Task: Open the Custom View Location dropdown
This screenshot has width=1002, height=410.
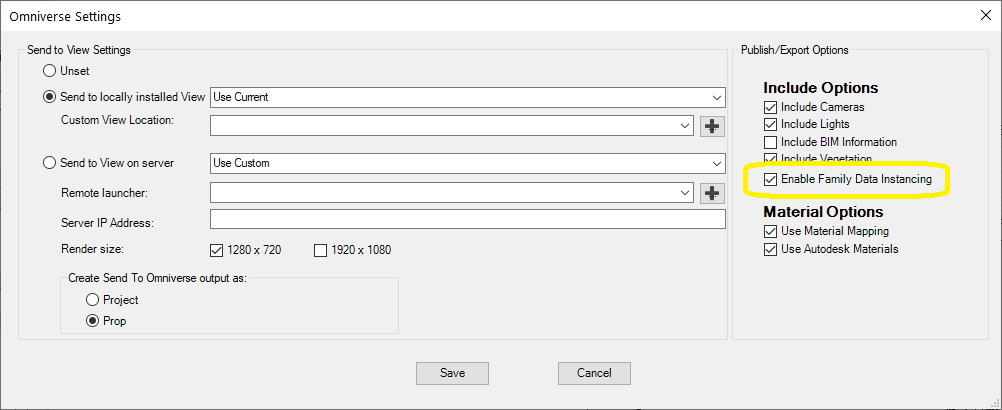Action: click(x=452, y=126)
